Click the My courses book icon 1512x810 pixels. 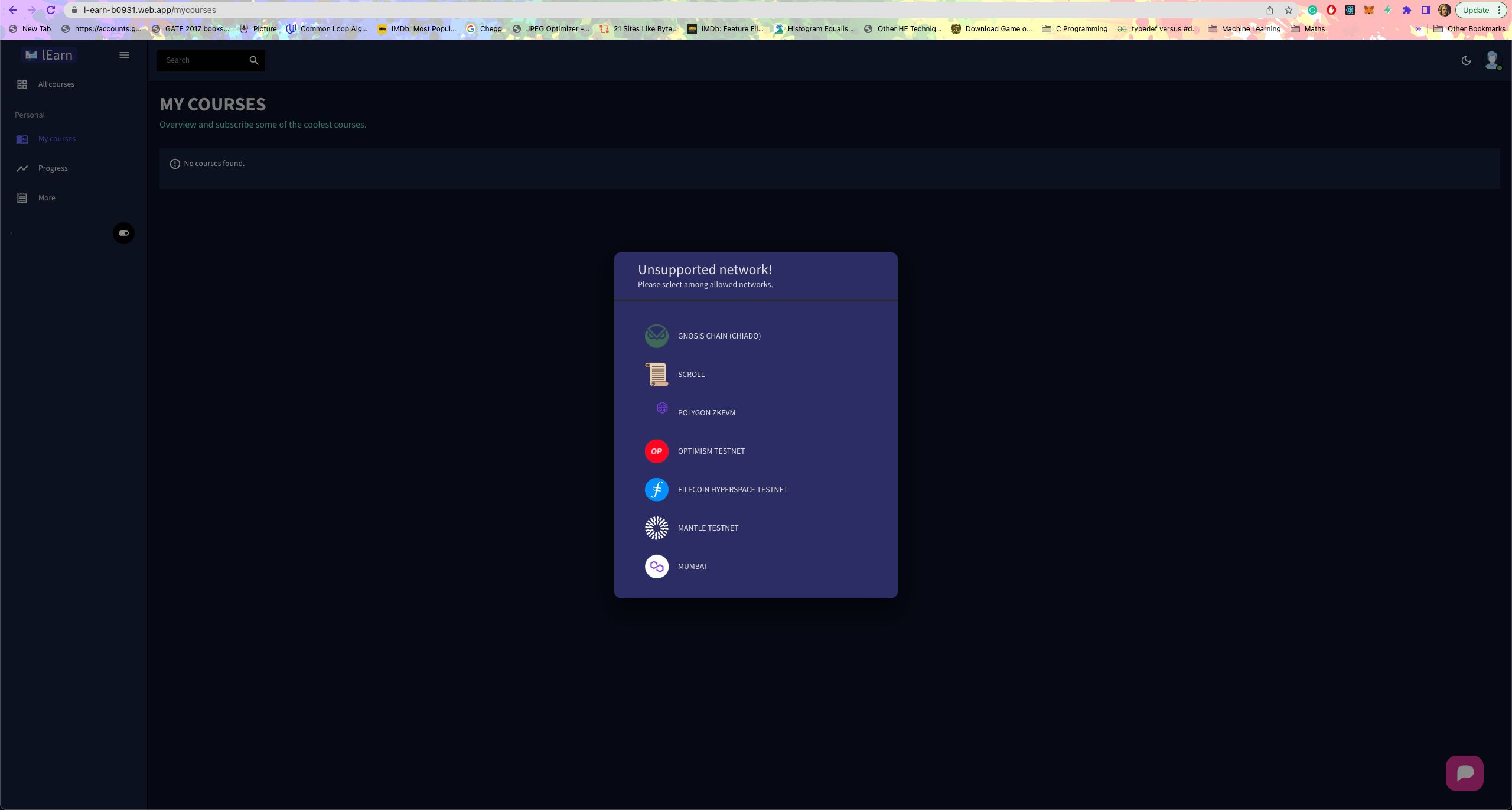pos(22,139)
